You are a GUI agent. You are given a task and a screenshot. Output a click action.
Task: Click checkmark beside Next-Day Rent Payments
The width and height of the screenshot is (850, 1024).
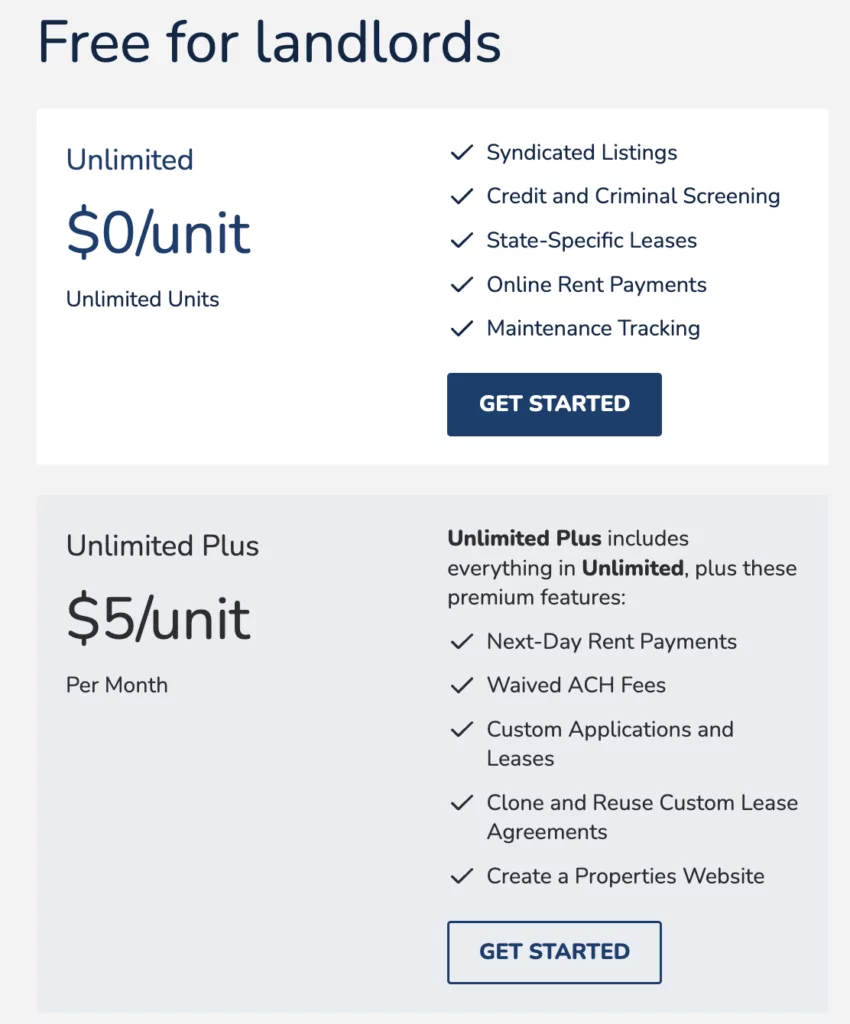(x=462, y=642)
